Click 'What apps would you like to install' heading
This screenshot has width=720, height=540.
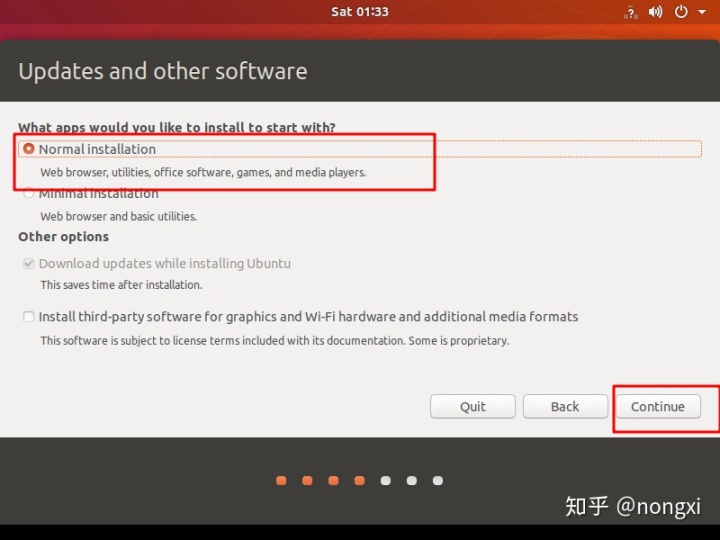click(177, 127)
